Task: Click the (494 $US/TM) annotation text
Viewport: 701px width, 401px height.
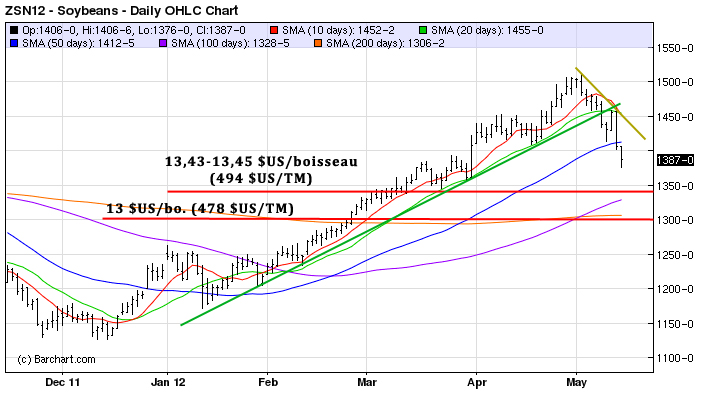Action: pyautogui.click(x=261, y=178)
